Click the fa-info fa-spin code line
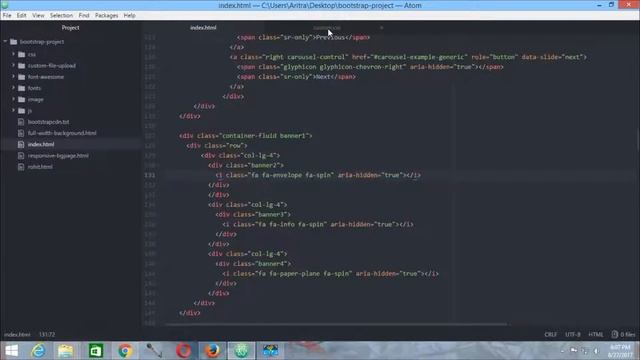 [x=318, y=224]
